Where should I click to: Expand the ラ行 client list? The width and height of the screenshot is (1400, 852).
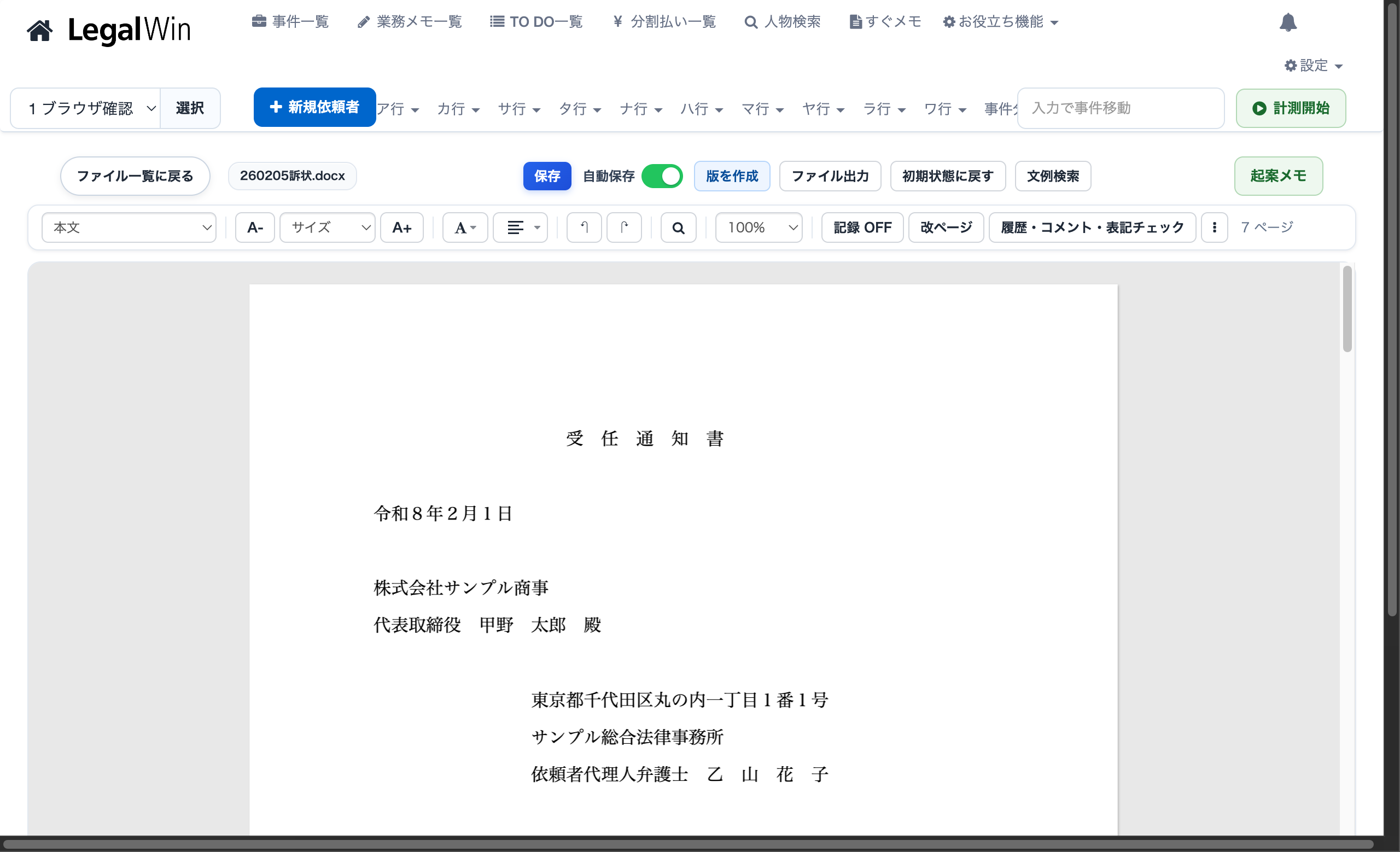pos(884,108)
